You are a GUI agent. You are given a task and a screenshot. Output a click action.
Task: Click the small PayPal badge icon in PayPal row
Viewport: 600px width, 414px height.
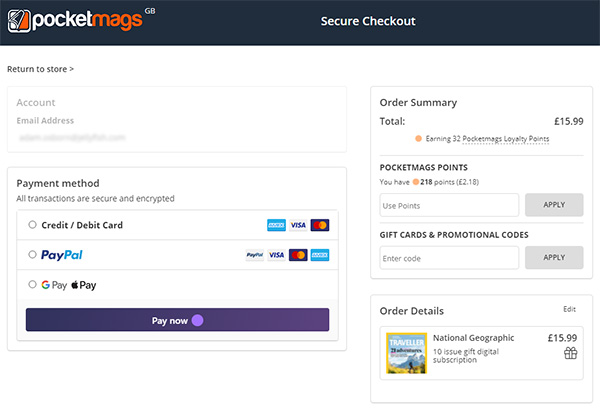255,255
